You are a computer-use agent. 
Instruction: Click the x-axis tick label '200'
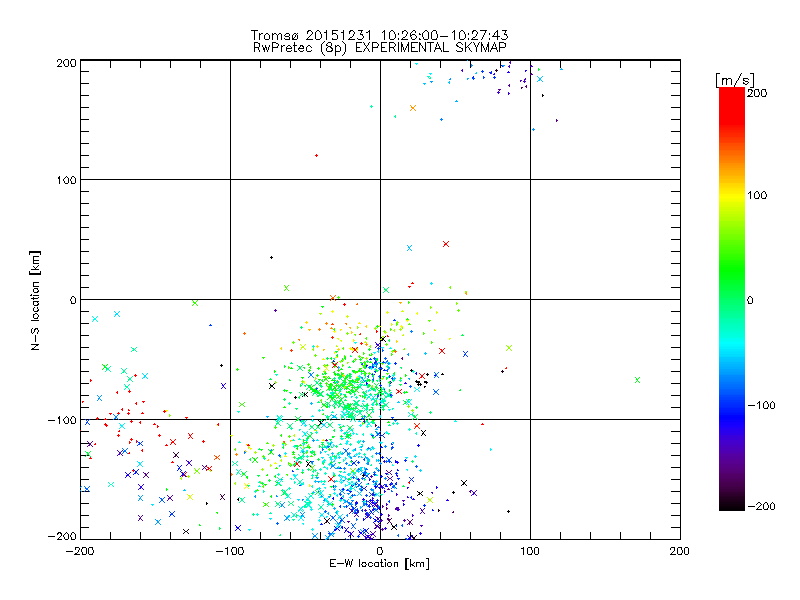point(680,551)
